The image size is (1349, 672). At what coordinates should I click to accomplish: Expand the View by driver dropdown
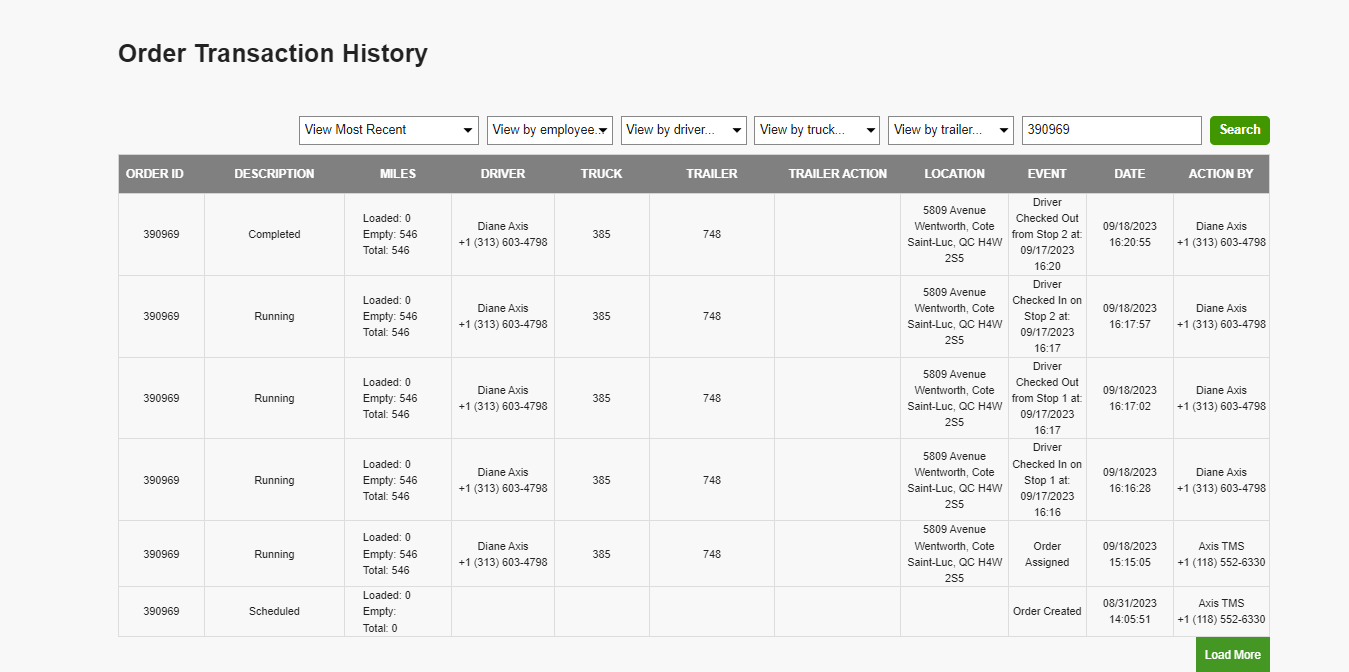pos(684,130)
